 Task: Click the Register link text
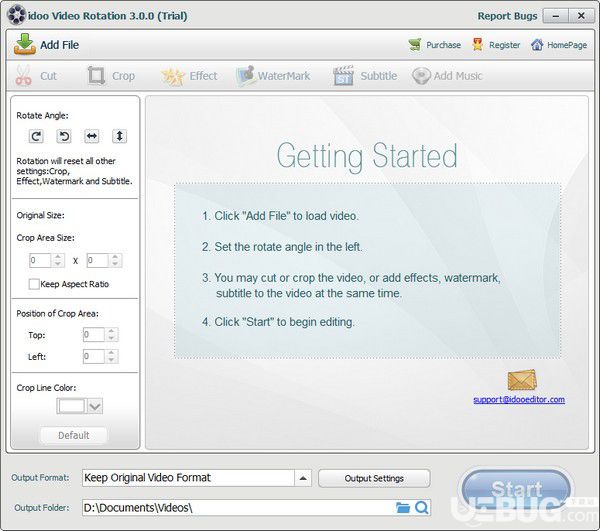[x=504, y=45]
